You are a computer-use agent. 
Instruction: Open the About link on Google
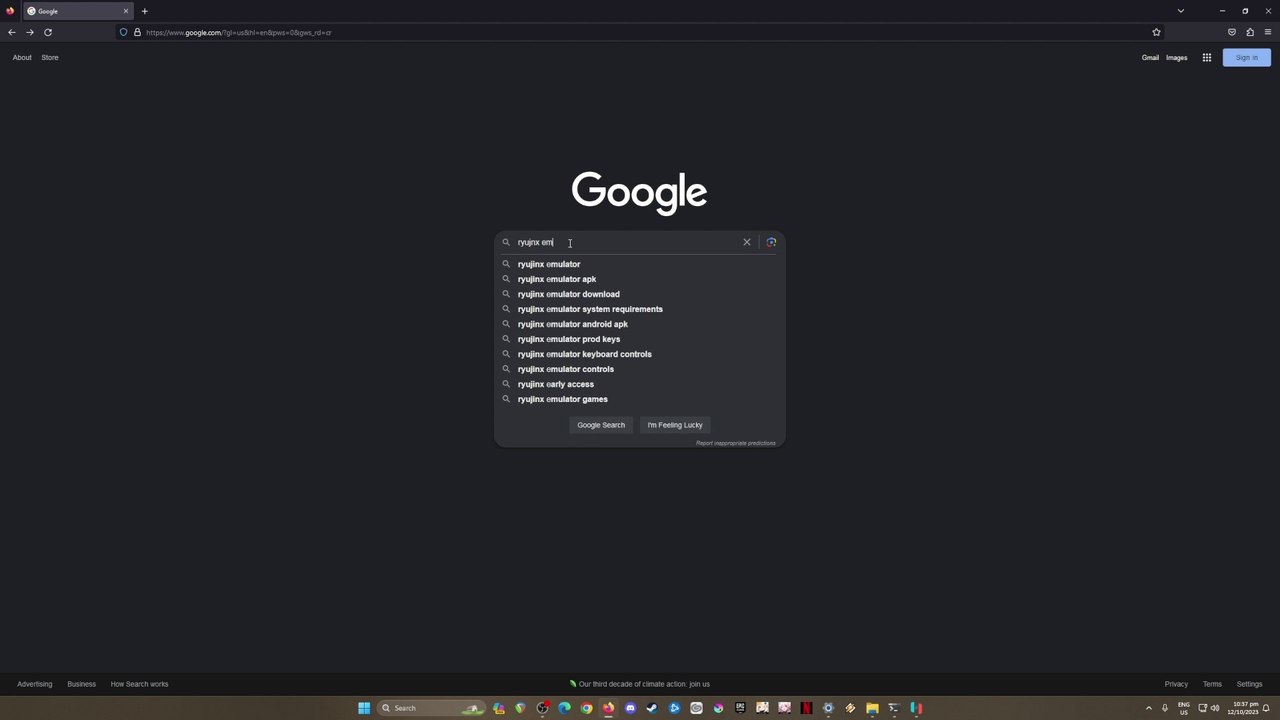tap(22, 57)
